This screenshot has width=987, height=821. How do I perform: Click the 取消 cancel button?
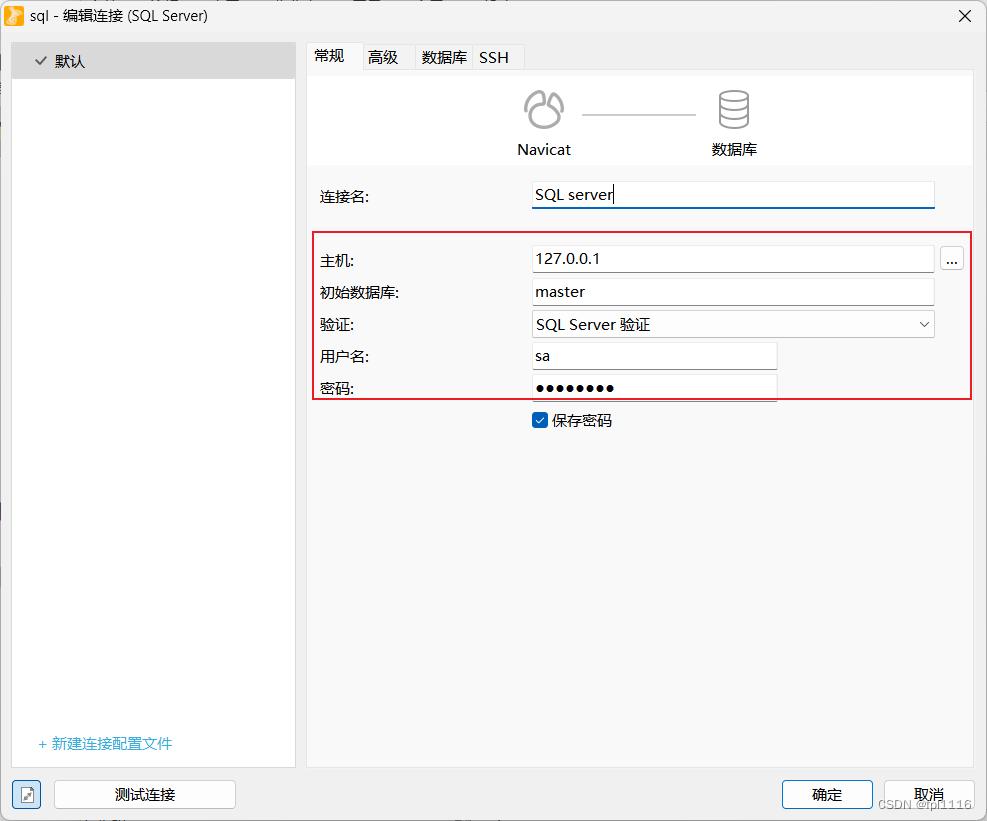[929, 795]
